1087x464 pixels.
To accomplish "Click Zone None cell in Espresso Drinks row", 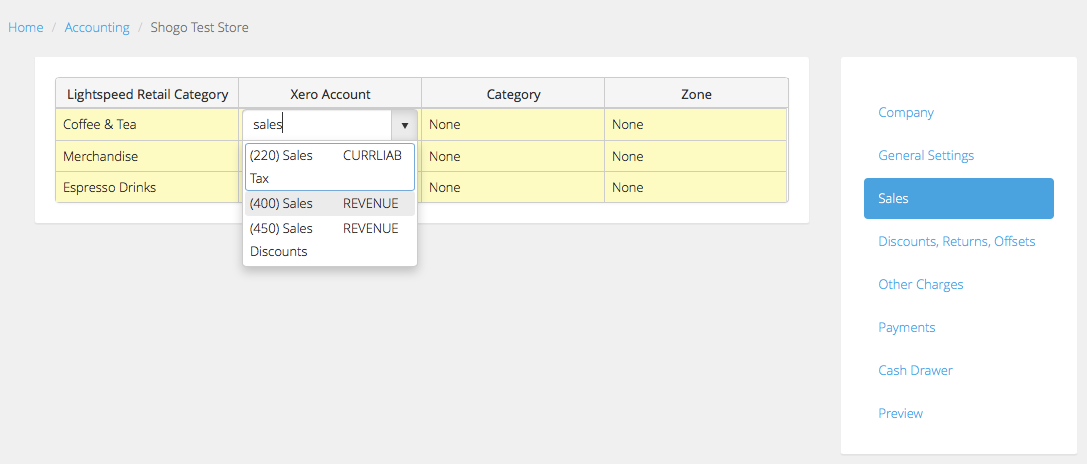I will tap(696, 187).
